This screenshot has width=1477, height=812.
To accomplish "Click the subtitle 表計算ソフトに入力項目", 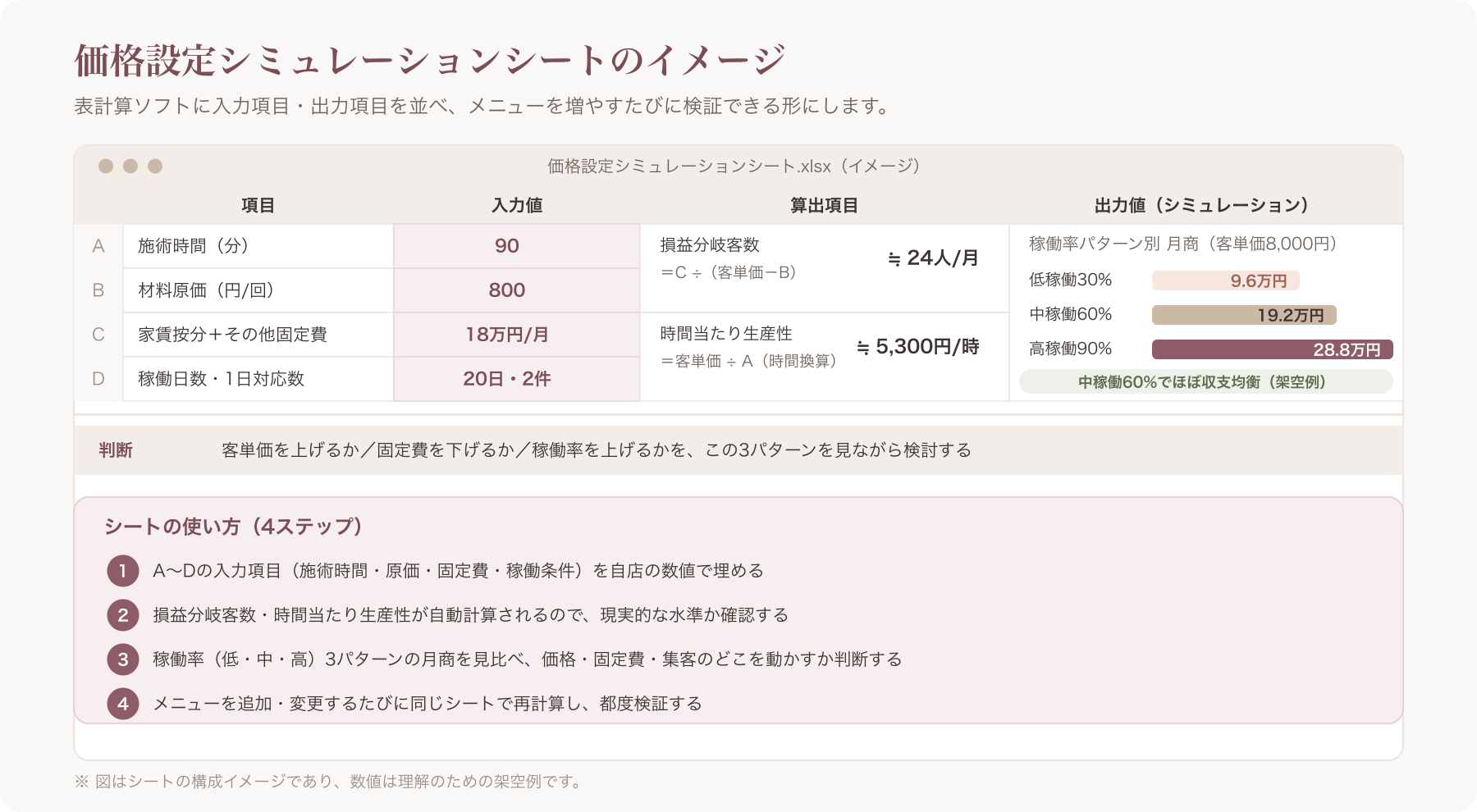I will (x=482, y=107).
